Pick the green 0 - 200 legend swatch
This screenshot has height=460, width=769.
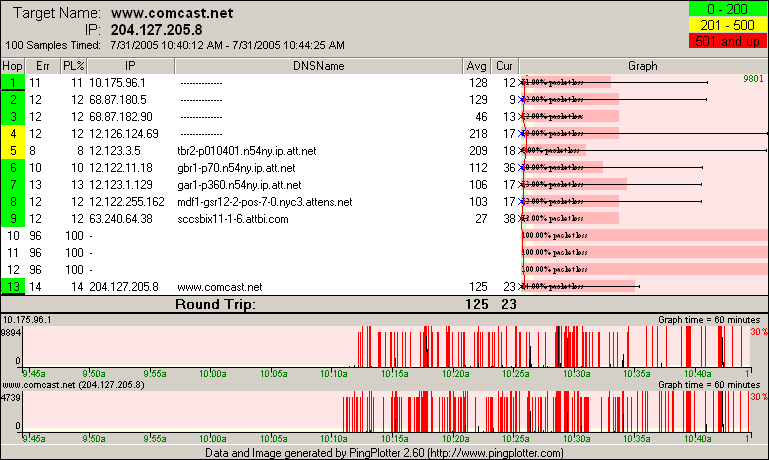tap(727, 9)
